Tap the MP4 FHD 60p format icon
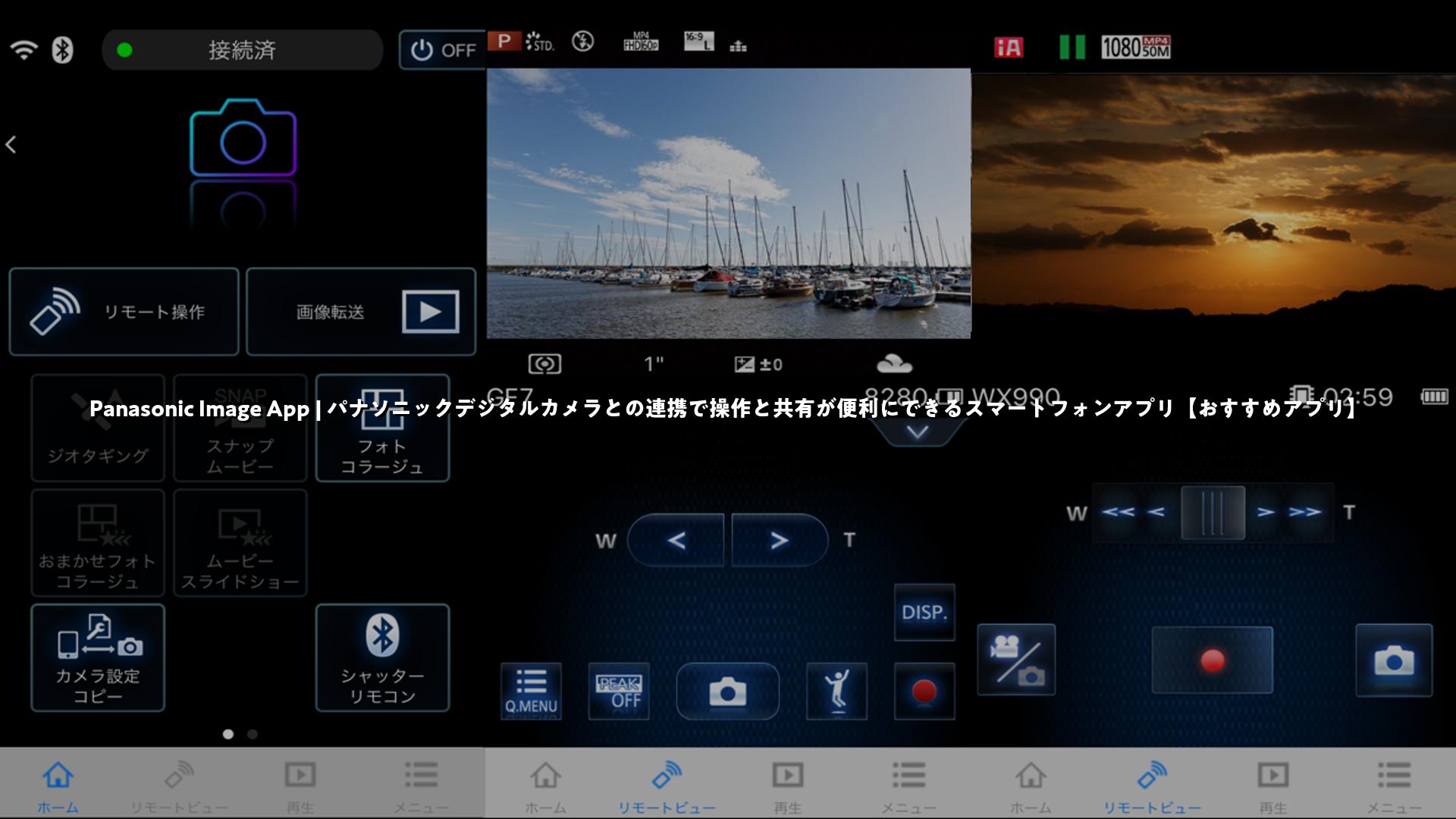This screenshot has height=819, width=1456. [641, 41]
